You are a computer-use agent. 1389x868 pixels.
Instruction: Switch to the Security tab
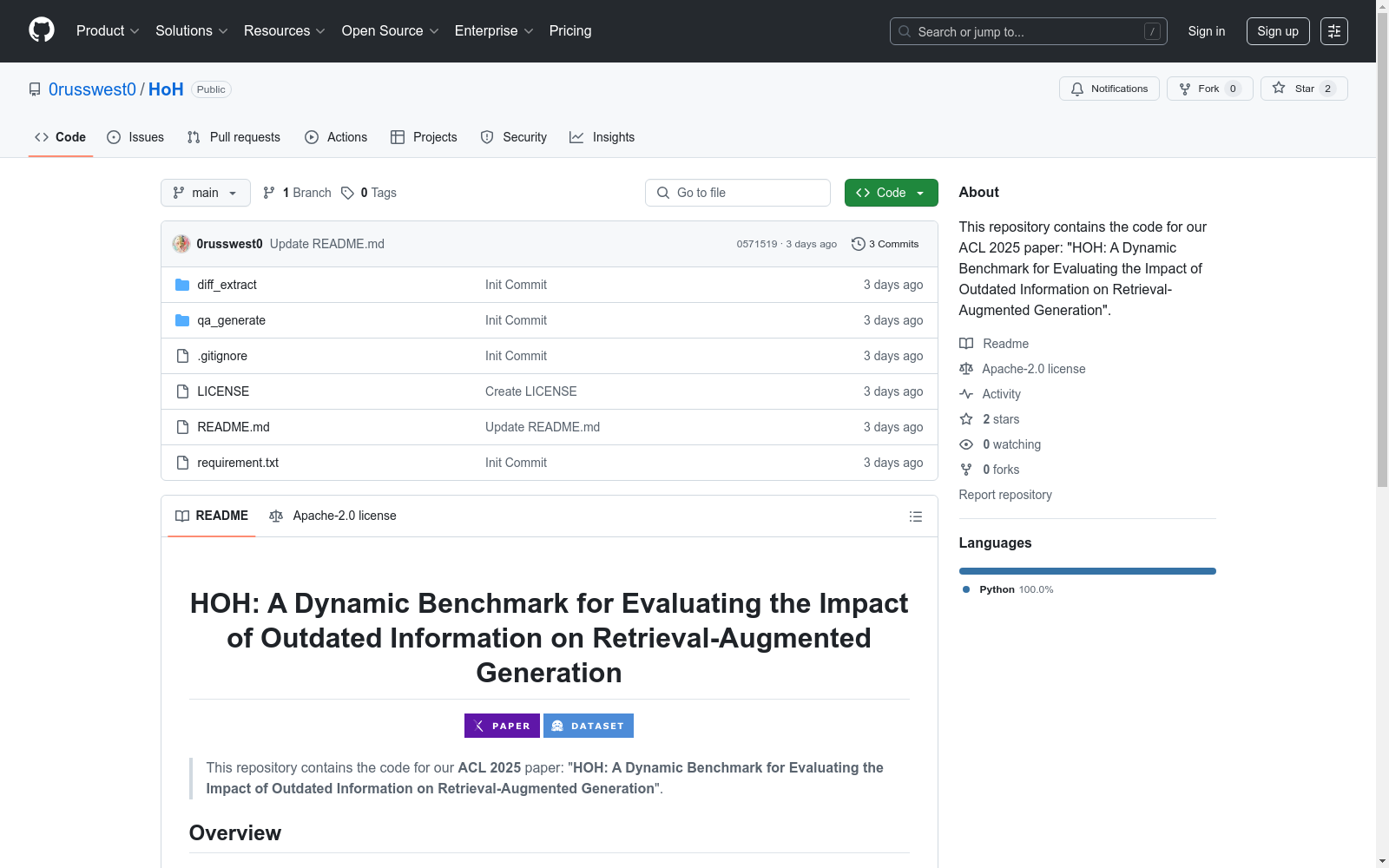pos(514,137)
